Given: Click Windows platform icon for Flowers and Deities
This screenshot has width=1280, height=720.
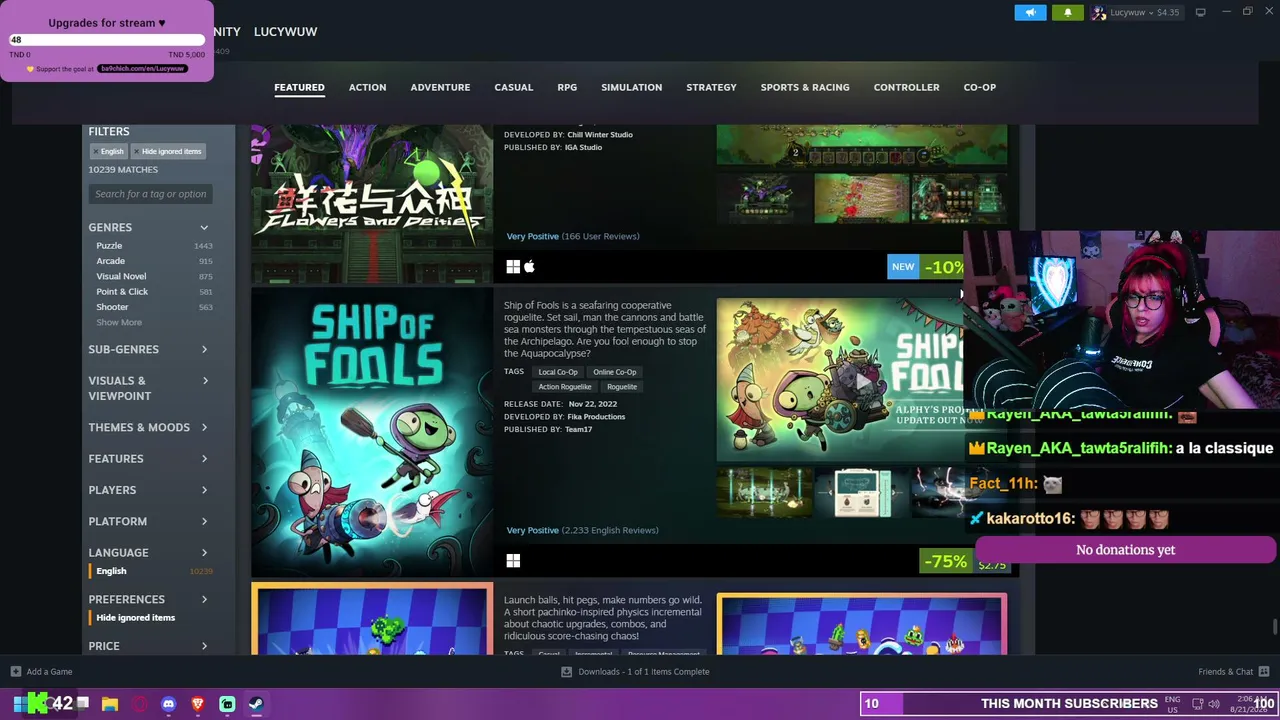Looking at the screenshot, I should [513, 267].
